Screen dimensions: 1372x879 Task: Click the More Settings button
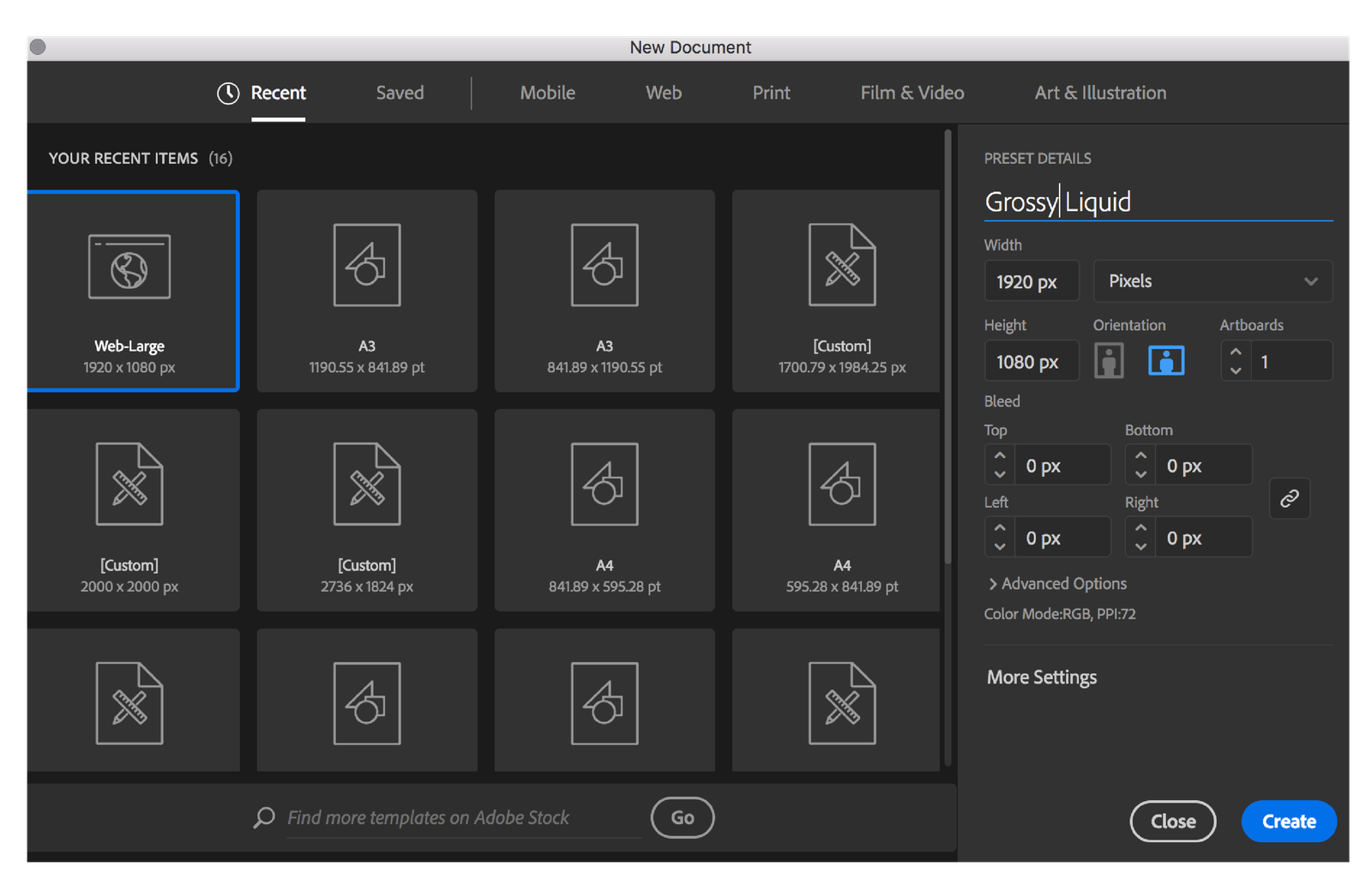[x=1042, y=677]
